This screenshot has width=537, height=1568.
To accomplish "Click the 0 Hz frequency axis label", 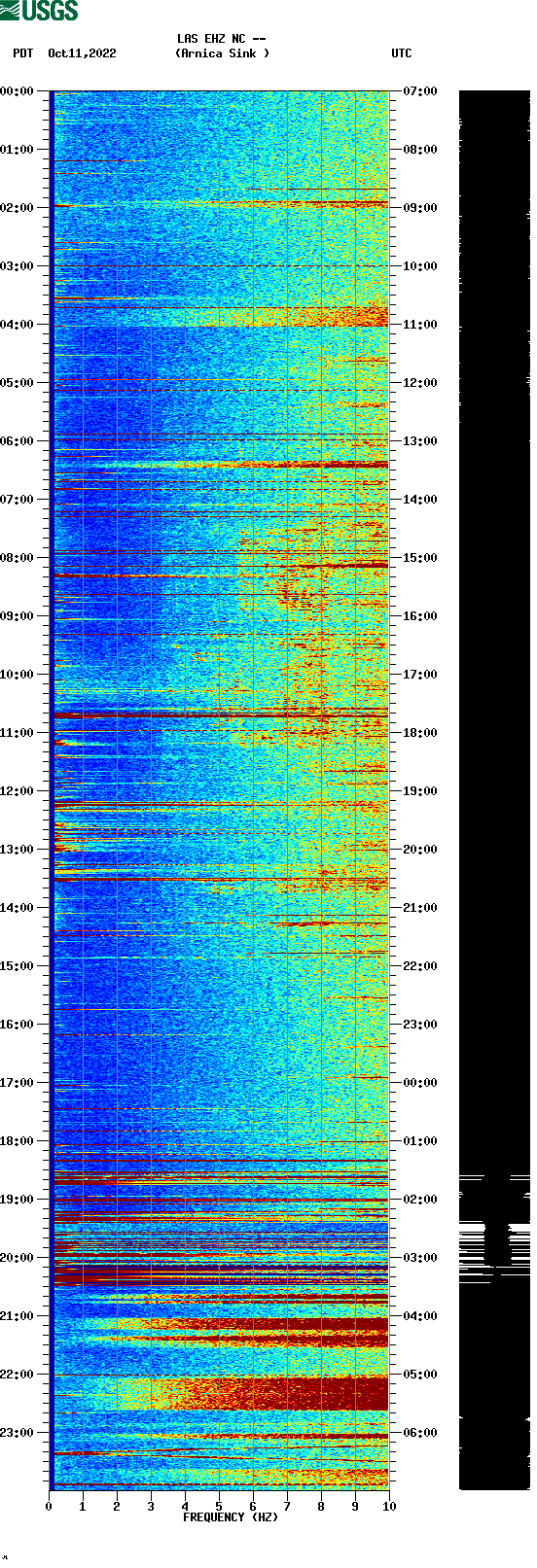I will 49,1507.
